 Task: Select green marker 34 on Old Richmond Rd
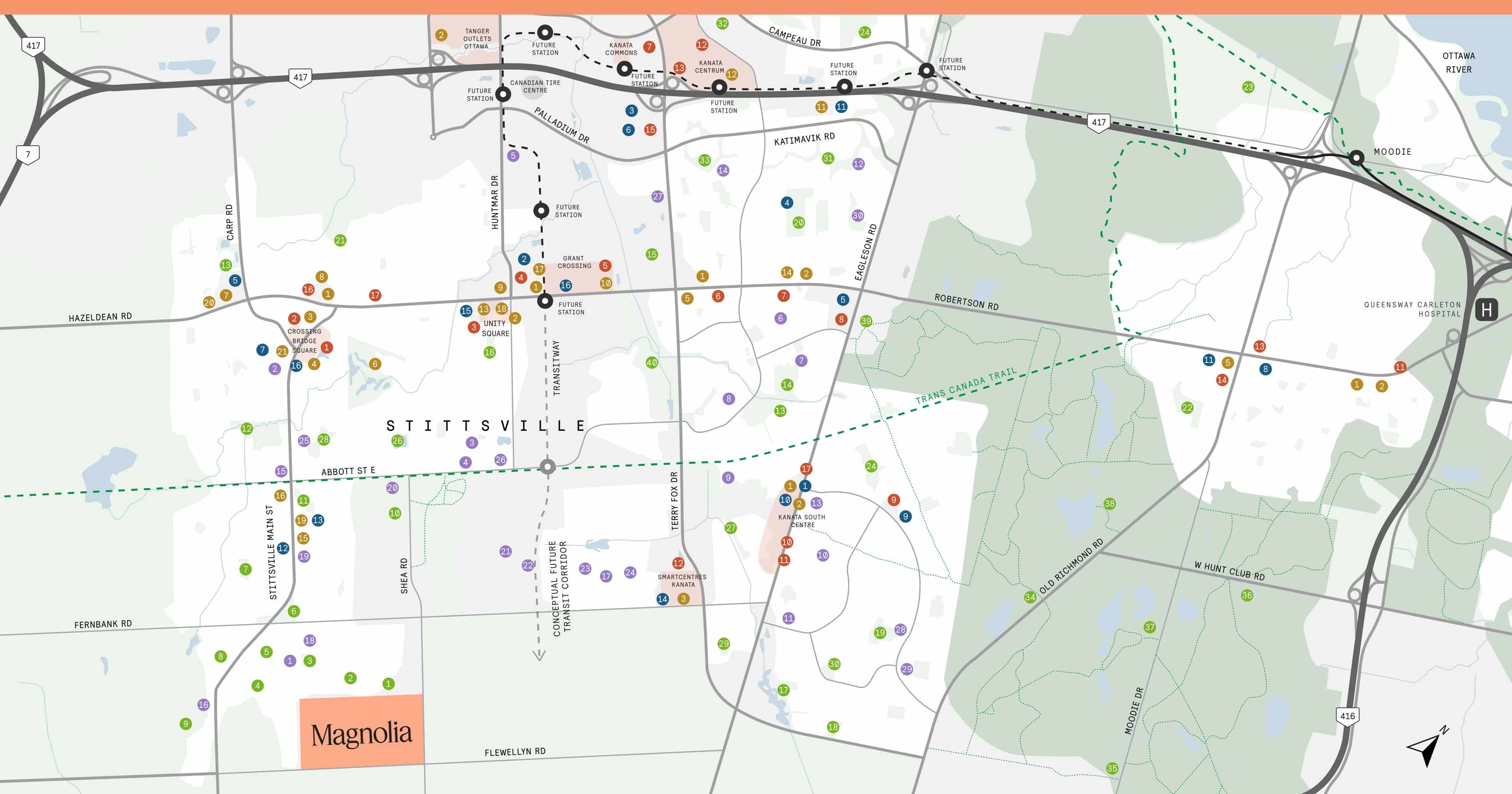(x=1030, y=597)
